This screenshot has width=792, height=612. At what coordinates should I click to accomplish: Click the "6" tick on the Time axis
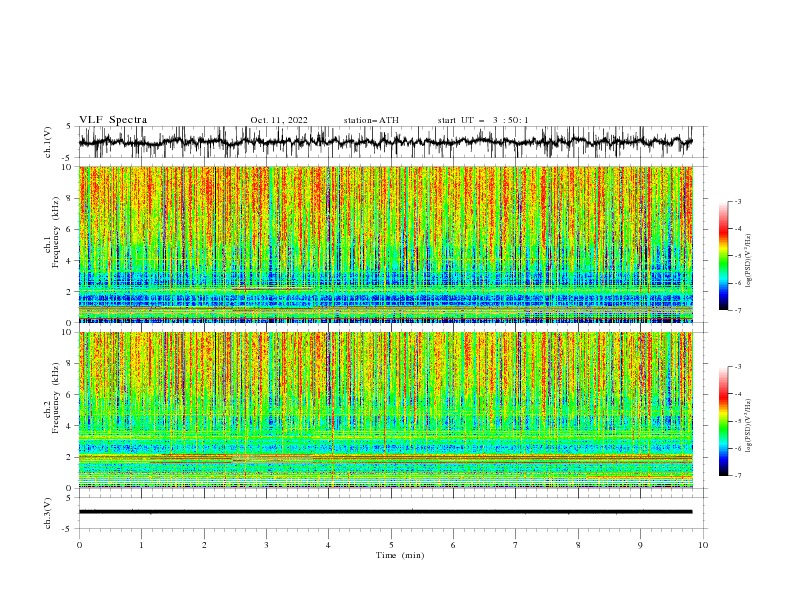point(453,545)
